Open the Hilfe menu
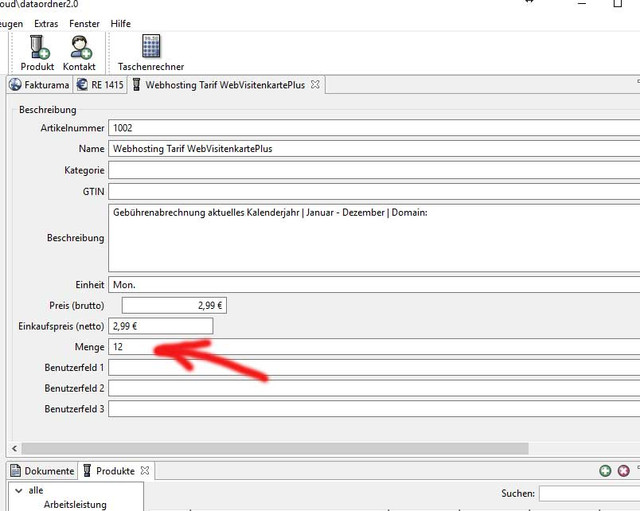 120,24
